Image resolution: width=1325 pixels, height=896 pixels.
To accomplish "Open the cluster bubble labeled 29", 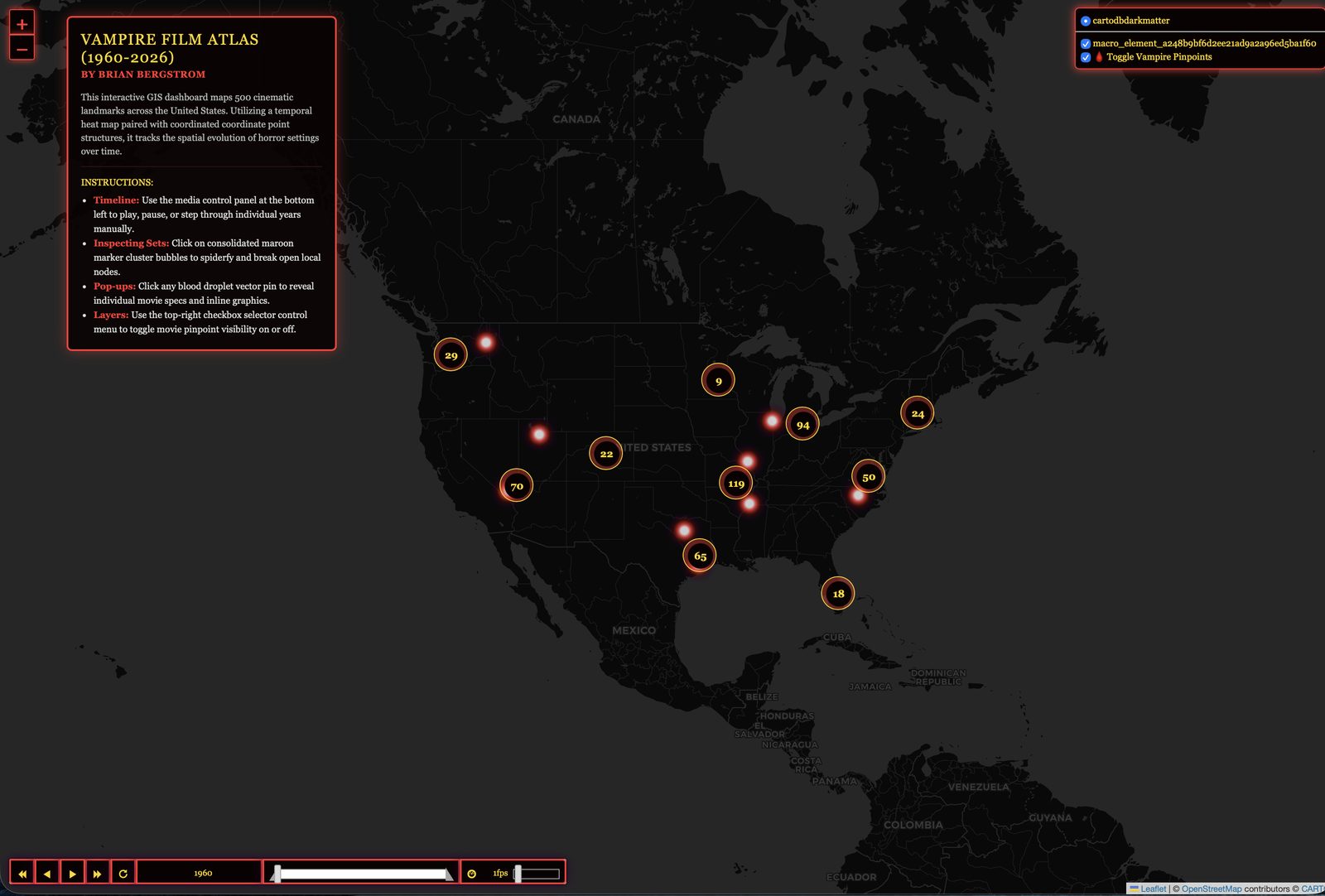I will pos(450,355).
